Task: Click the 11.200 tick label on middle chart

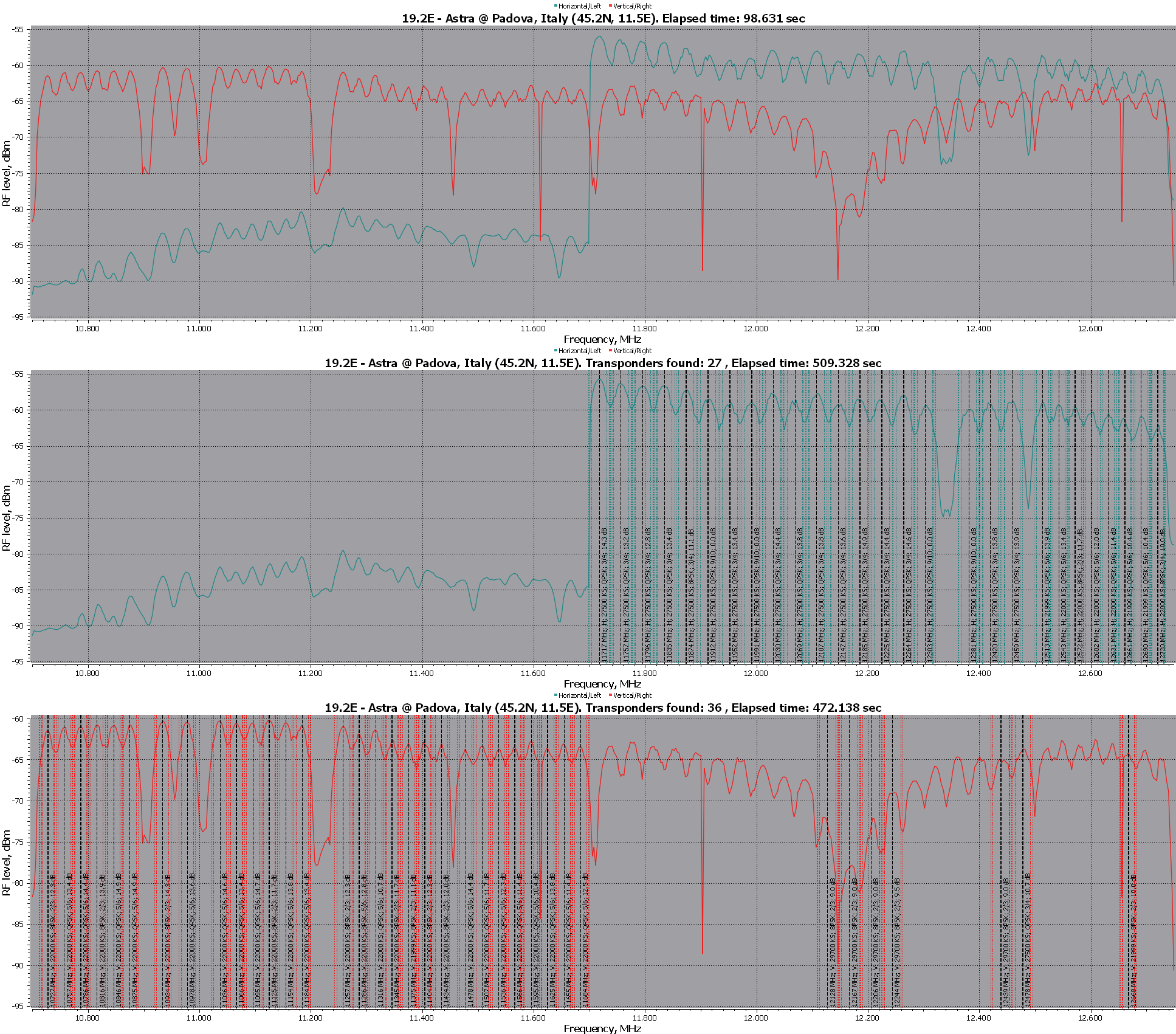Action: pyautogui.click(x=310, y=674)
